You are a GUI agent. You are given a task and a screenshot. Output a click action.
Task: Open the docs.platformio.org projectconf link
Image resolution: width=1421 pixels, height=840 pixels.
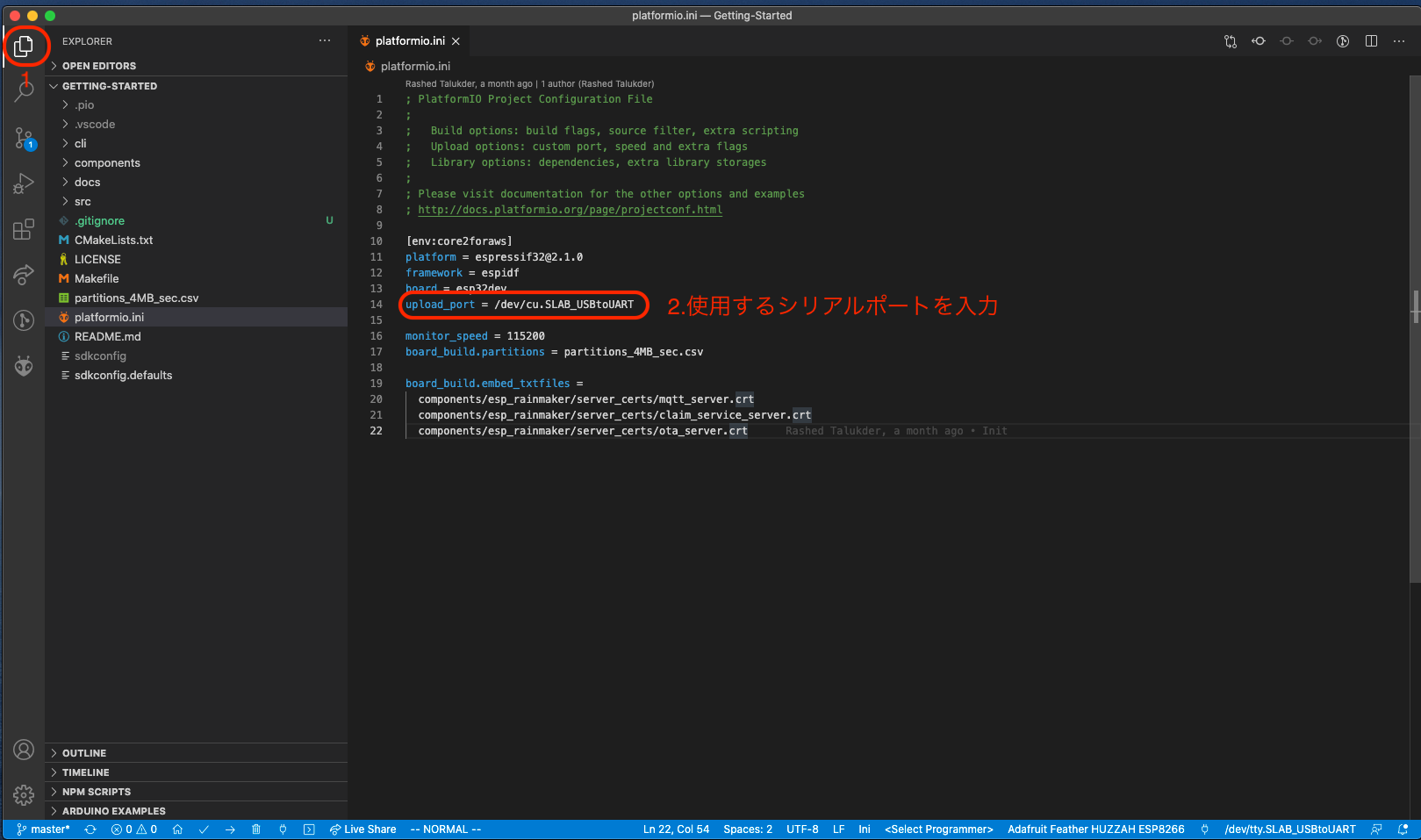pos(570,210)
